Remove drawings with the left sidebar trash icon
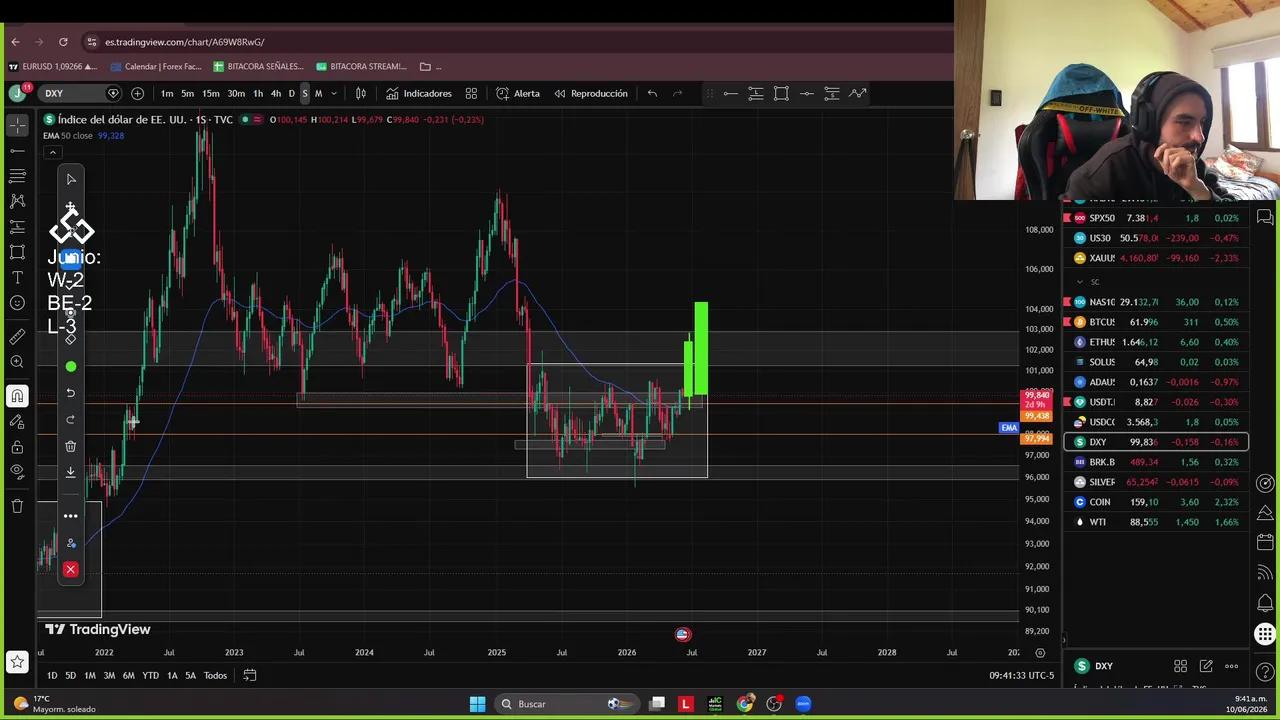This screenshot has height=720, width=1280. pos(17,506)
